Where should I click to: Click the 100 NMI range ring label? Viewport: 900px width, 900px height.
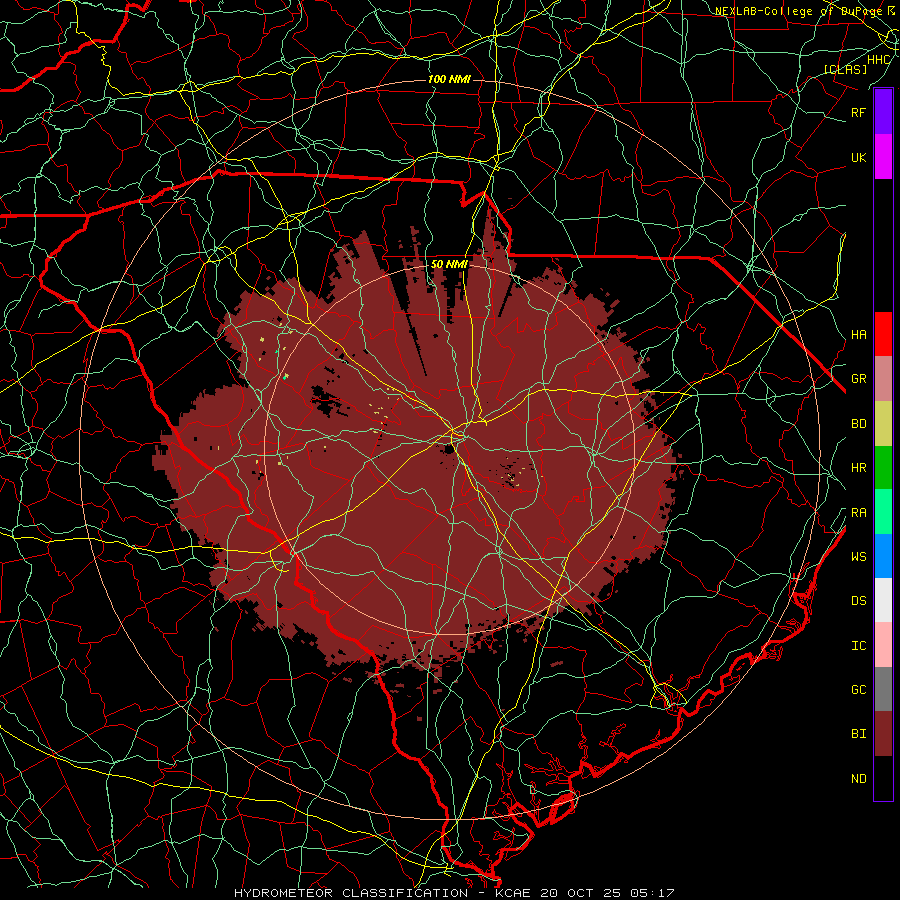click(x=449, y=79)
